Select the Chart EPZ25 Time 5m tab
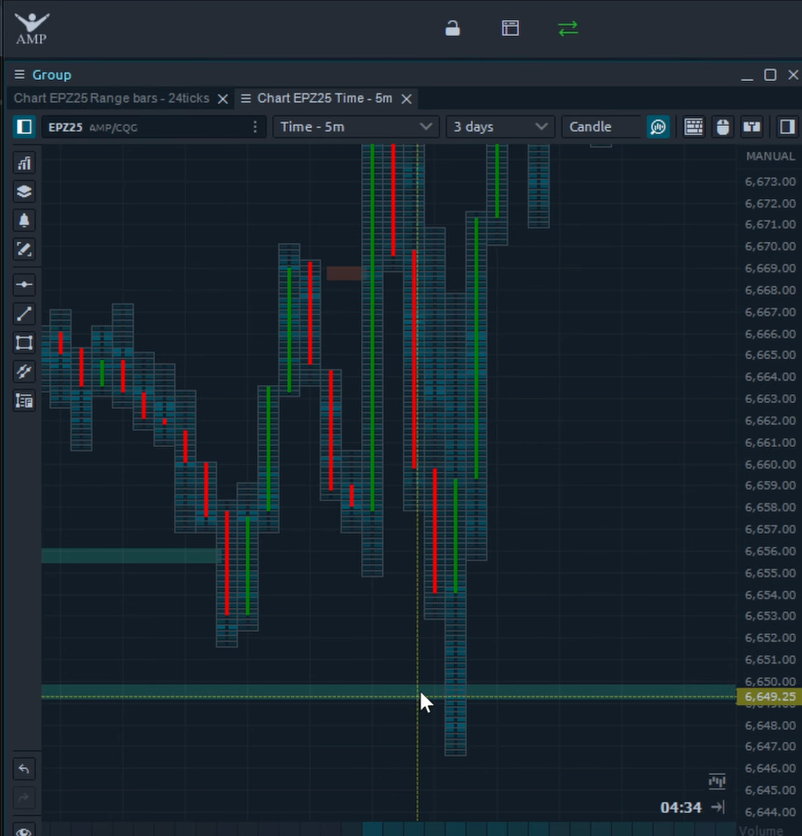 click(x=325, y=98)
